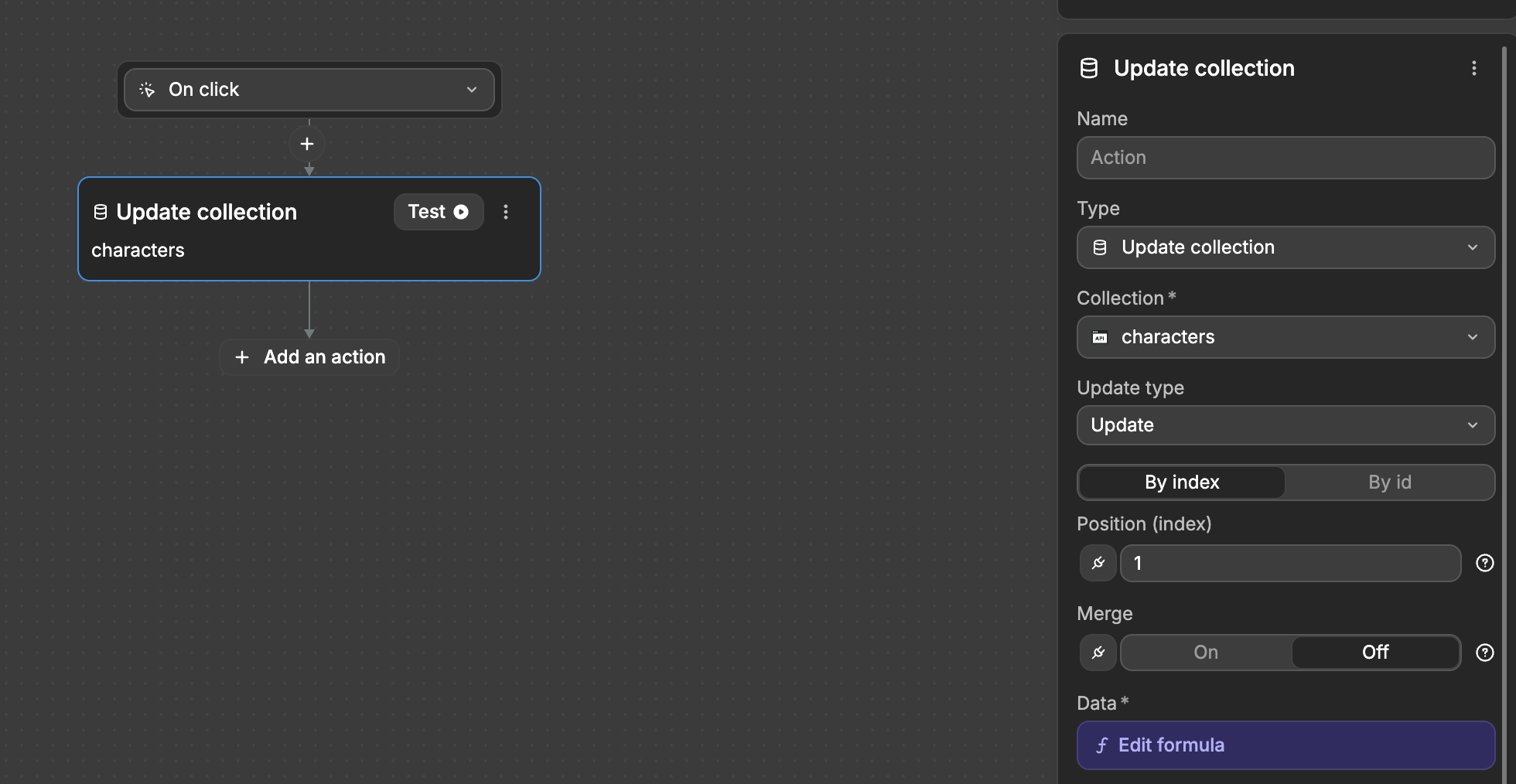
Task: Expand the Update type dropdown
Action: click(x=1285, y=425)
